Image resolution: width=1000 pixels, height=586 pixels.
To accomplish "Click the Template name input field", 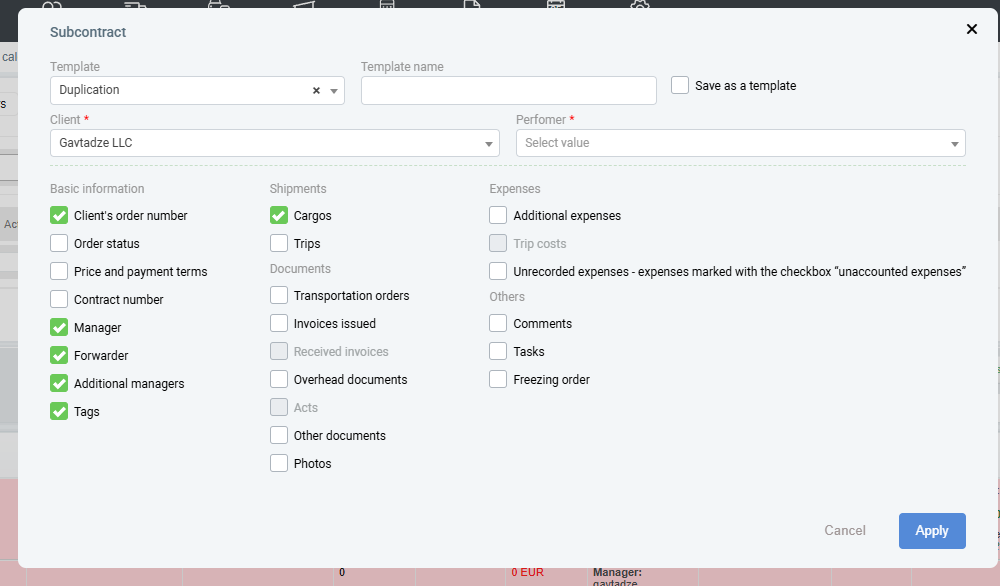I will (x=508, y=90).
